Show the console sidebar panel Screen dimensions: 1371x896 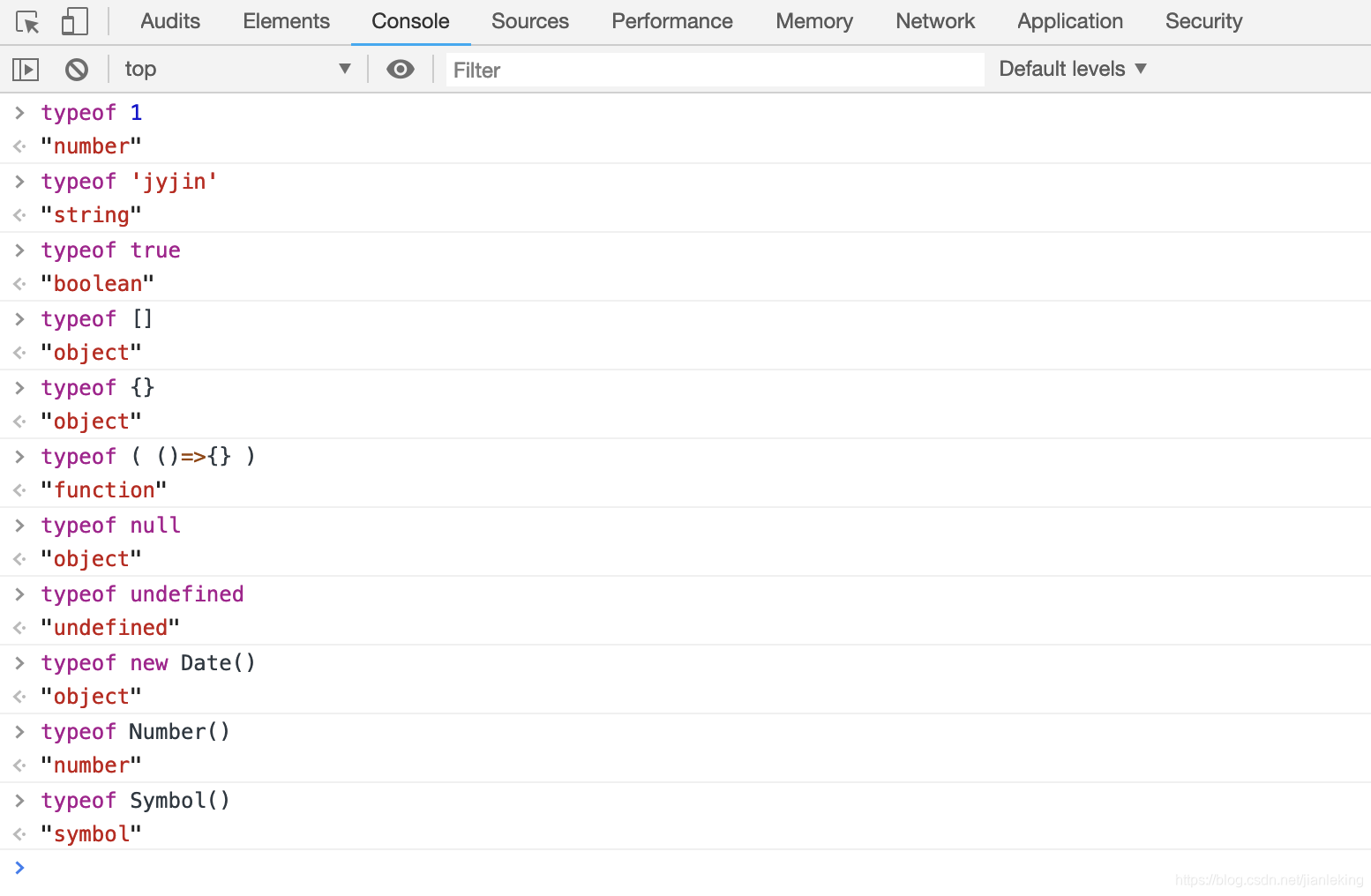(x=26, y=69)
